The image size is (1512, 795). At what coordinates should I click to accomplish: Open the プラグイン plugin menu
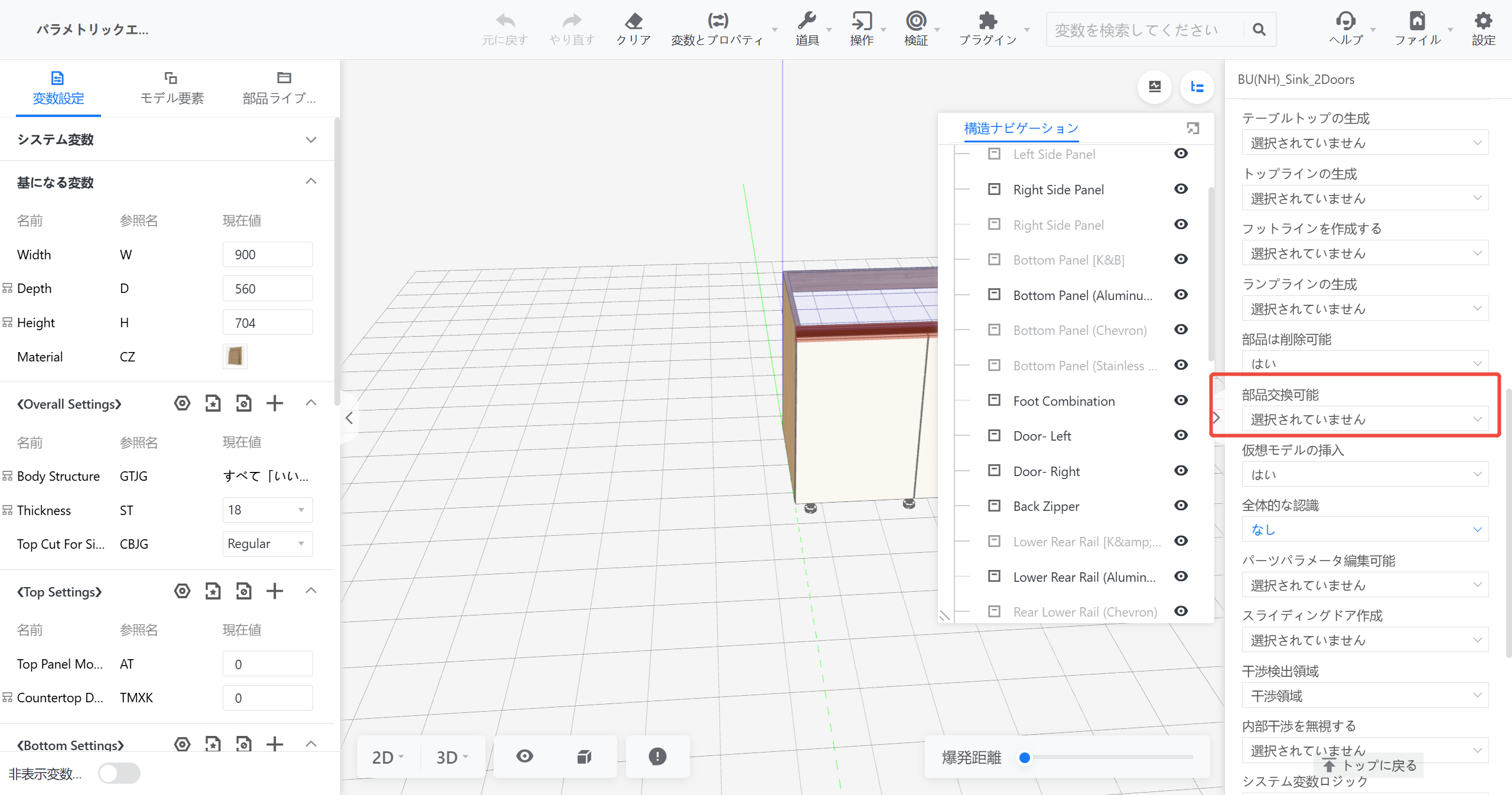pyautogui.click(x=988, y=29)
